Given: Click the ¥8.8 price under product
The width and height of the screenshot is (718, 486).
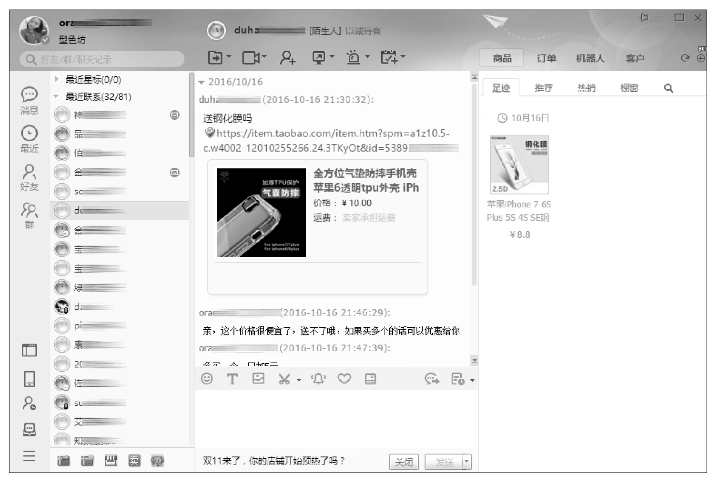Looking at the screenshot, I should click(x=520, y=235).
